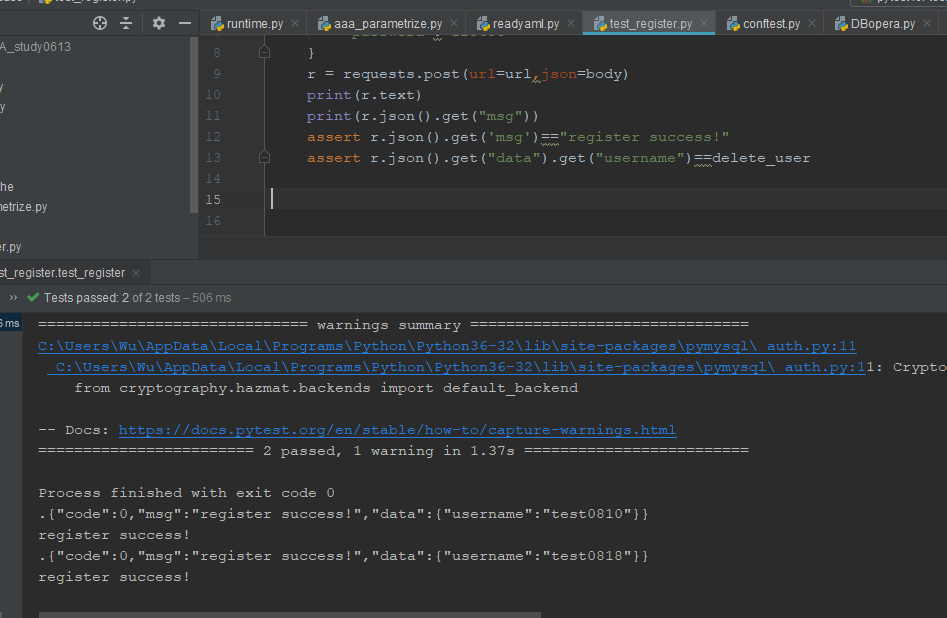Close the readyaml.py tab
This screenshot has width=947, height=618.
pyautogui.click(x=570, y=24)
